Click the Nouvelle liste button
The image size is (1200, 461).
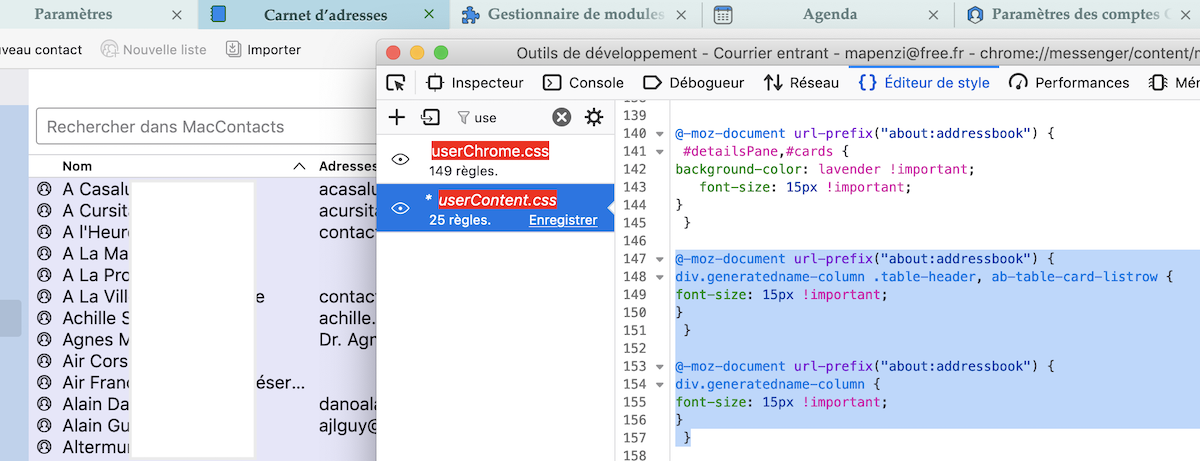[x=153, y=49]
